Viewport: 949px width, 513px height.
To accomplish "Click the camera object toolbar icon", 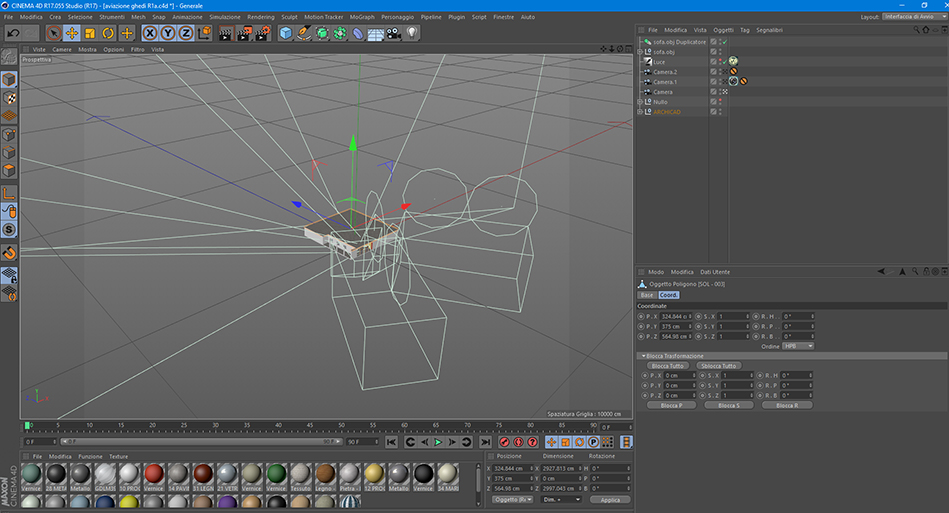I will coord(394,33).
